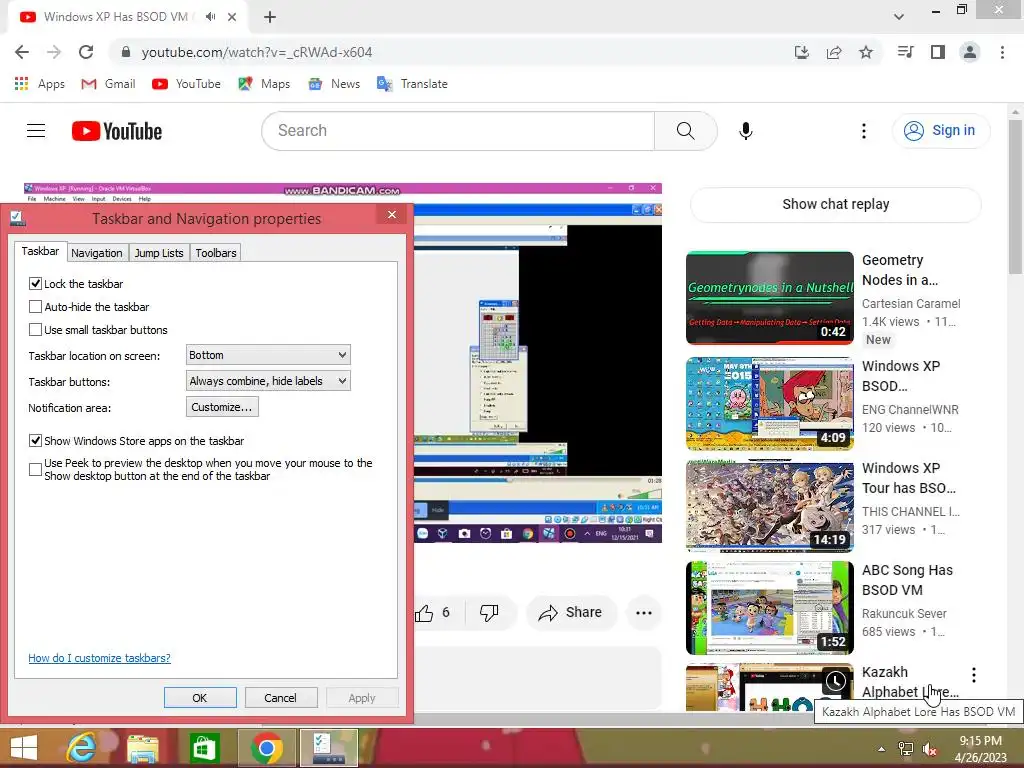Click the YouTube logo
The image size is (1024, 768).
point(117,131)
